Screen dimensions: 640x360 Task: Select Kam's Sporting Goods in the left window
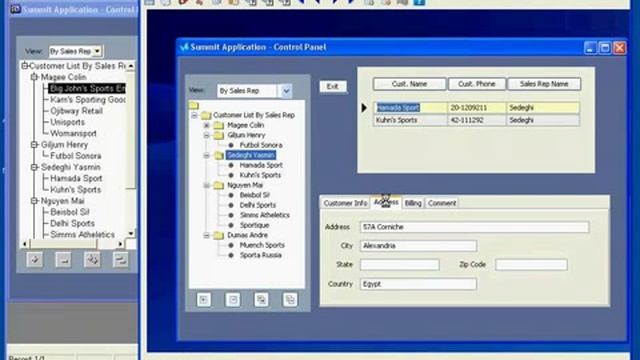88,100
